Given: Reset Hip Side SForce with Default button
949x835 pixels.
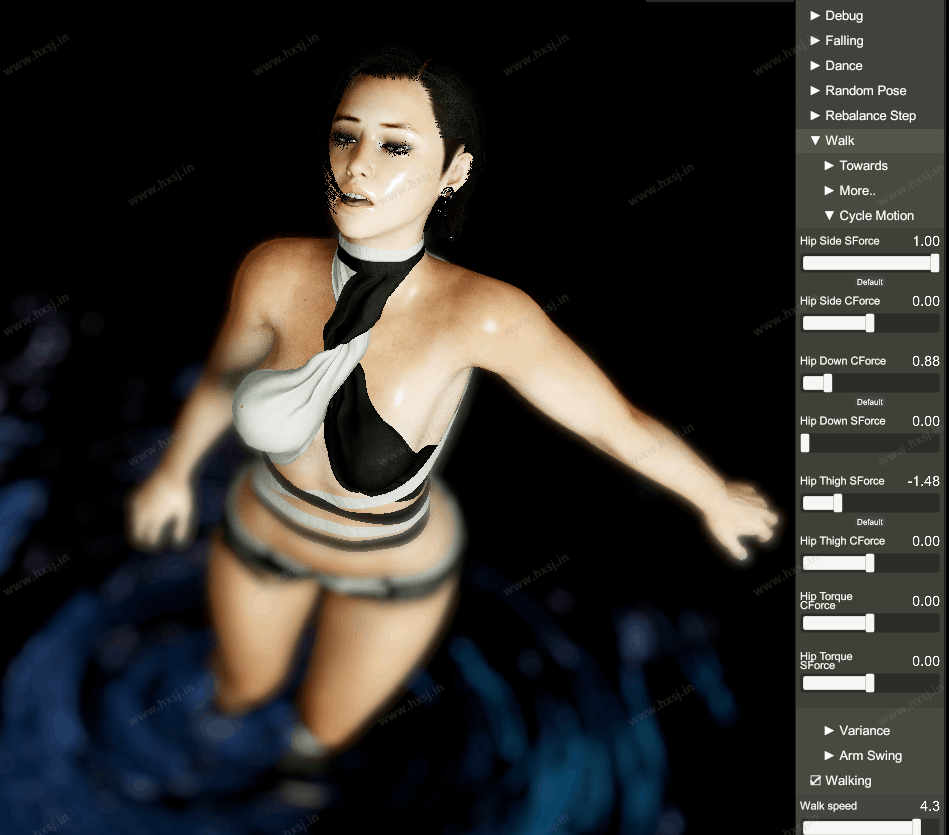Looking at the screenshot, I should (870, 282).
